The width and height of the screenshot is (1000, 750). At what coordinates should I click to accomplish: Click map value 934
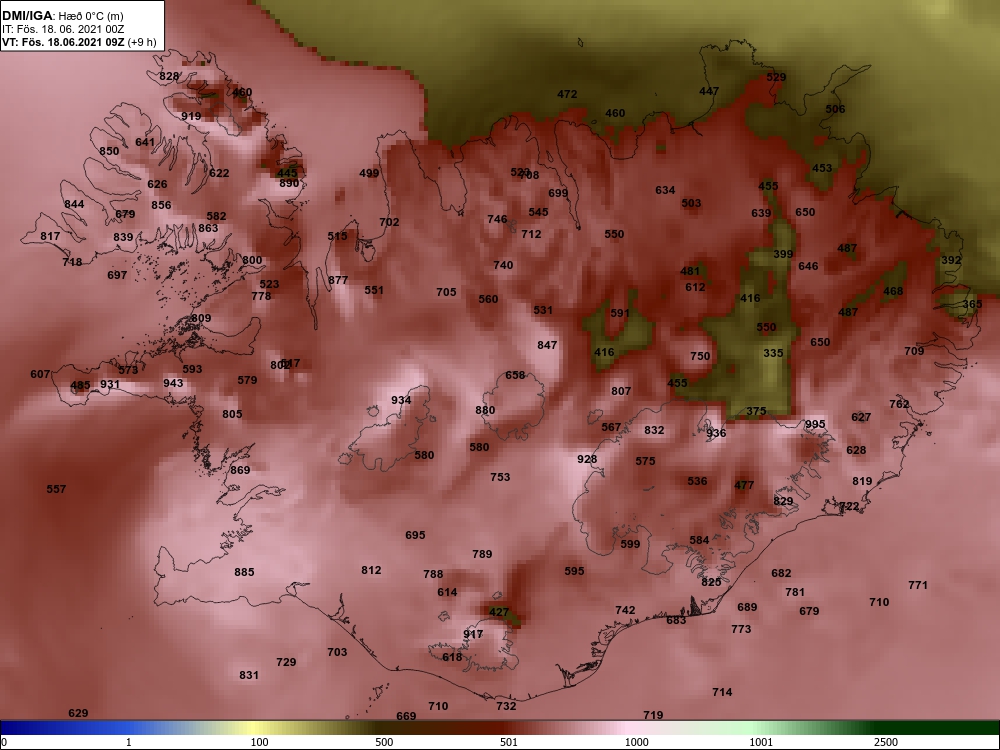click(x=401, y=400)
